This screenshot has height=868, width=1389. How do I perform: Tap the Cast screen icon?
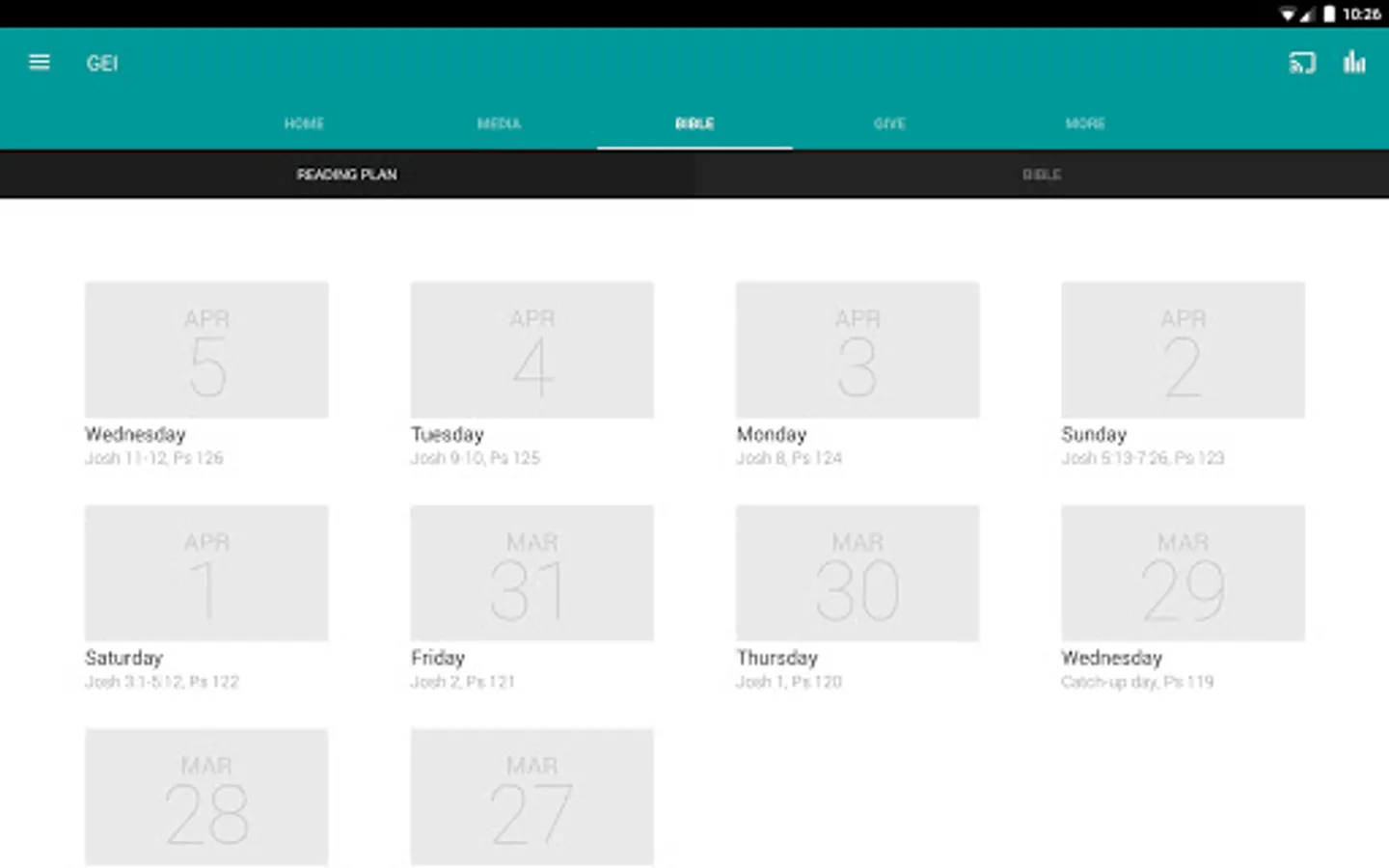click(1302, 64)
